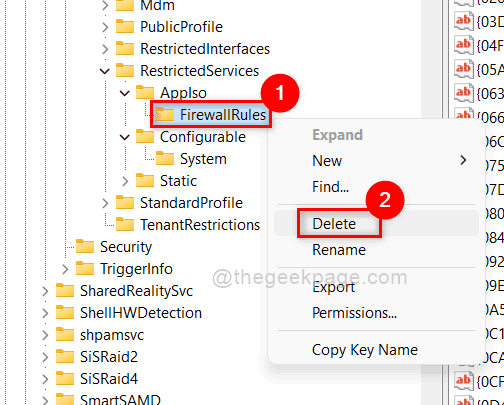
Task: Expand the Static key
Action: point(125,181)
